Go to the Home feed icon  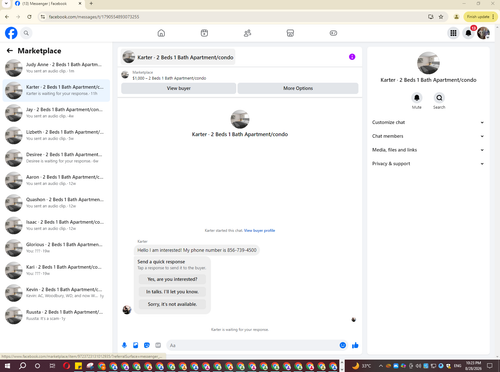point(161,33)
